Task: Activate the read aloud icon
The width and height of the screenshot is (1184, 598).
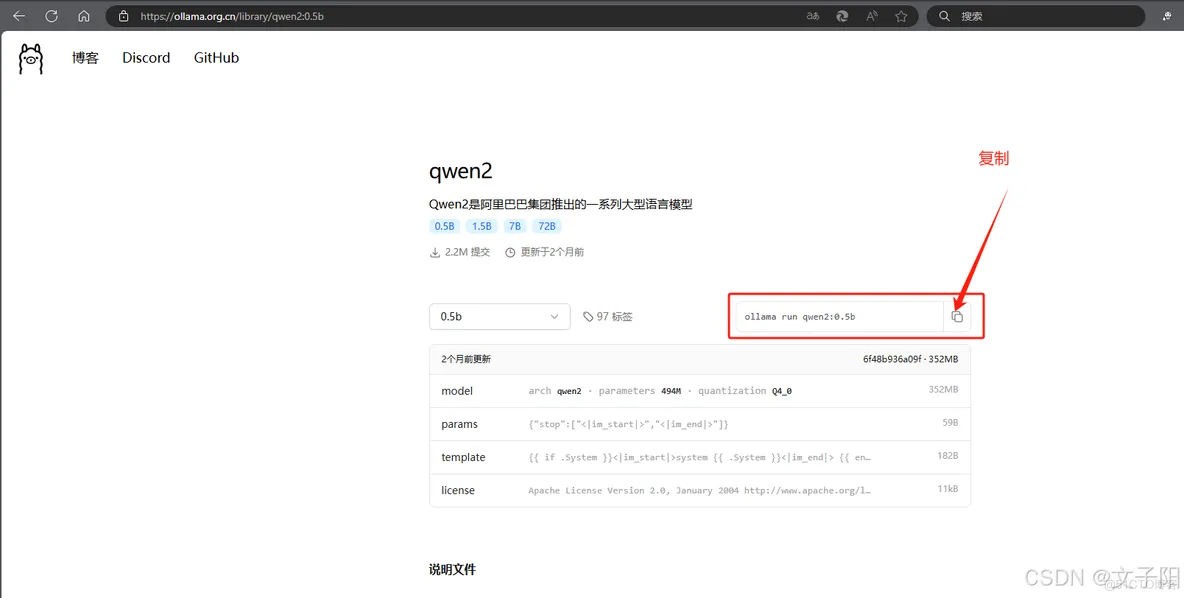Action: pyautogui.click(x=871, y=15)
